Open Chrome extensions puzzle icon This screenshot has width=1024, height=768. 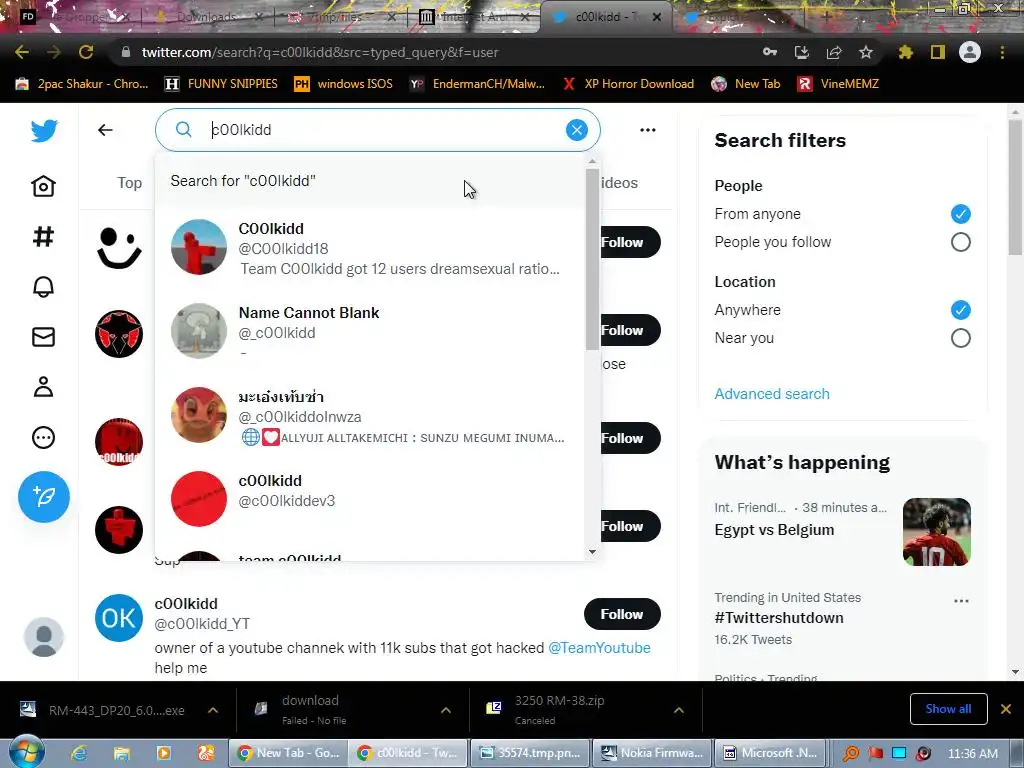click(906, 52)
